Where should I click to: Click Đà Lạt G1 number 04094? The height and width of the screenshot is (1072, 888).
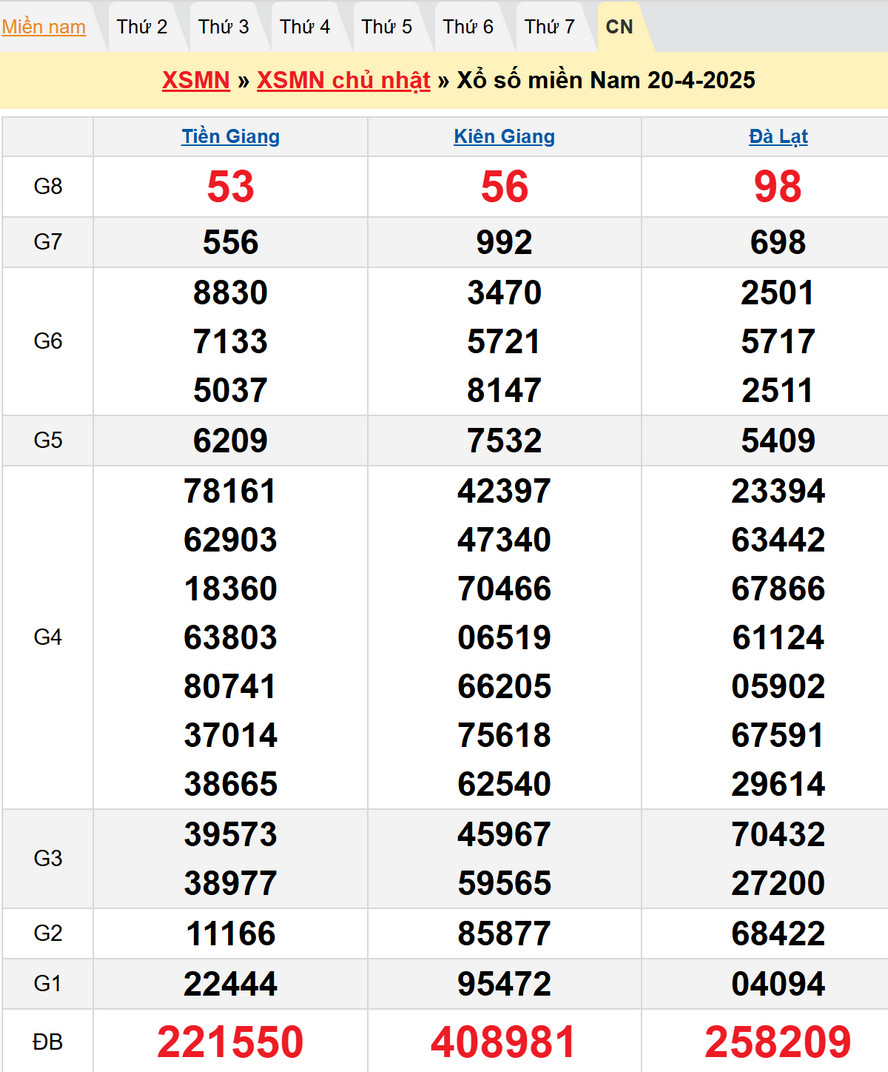[x=778, y=984]
